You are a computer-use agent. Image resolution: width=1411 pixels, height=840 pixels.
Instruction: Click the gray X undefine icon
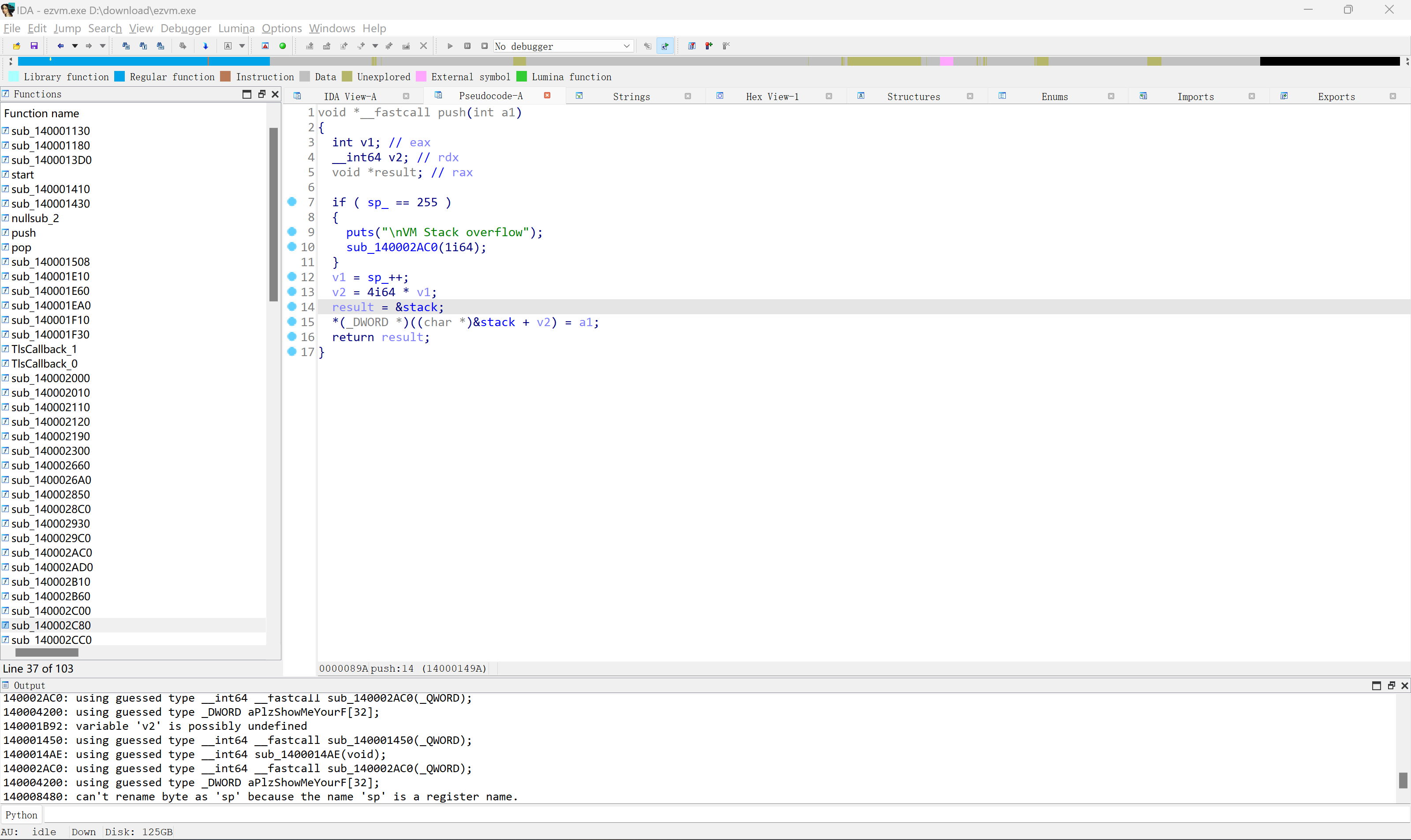point(423,46)
